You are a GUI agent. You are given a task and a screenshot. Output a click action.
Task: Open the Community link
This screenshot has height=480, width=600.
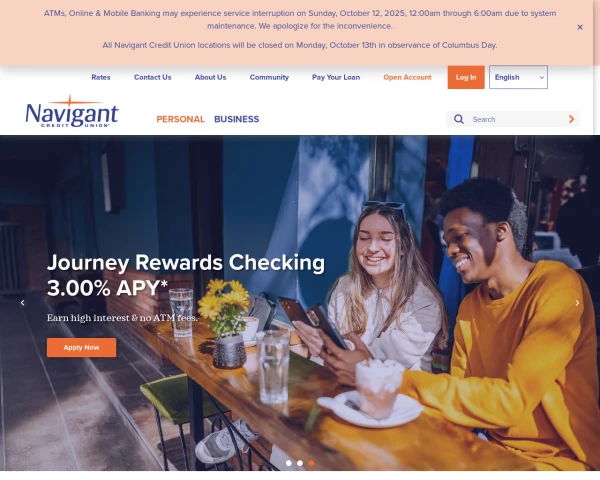[x=269, y=77]
